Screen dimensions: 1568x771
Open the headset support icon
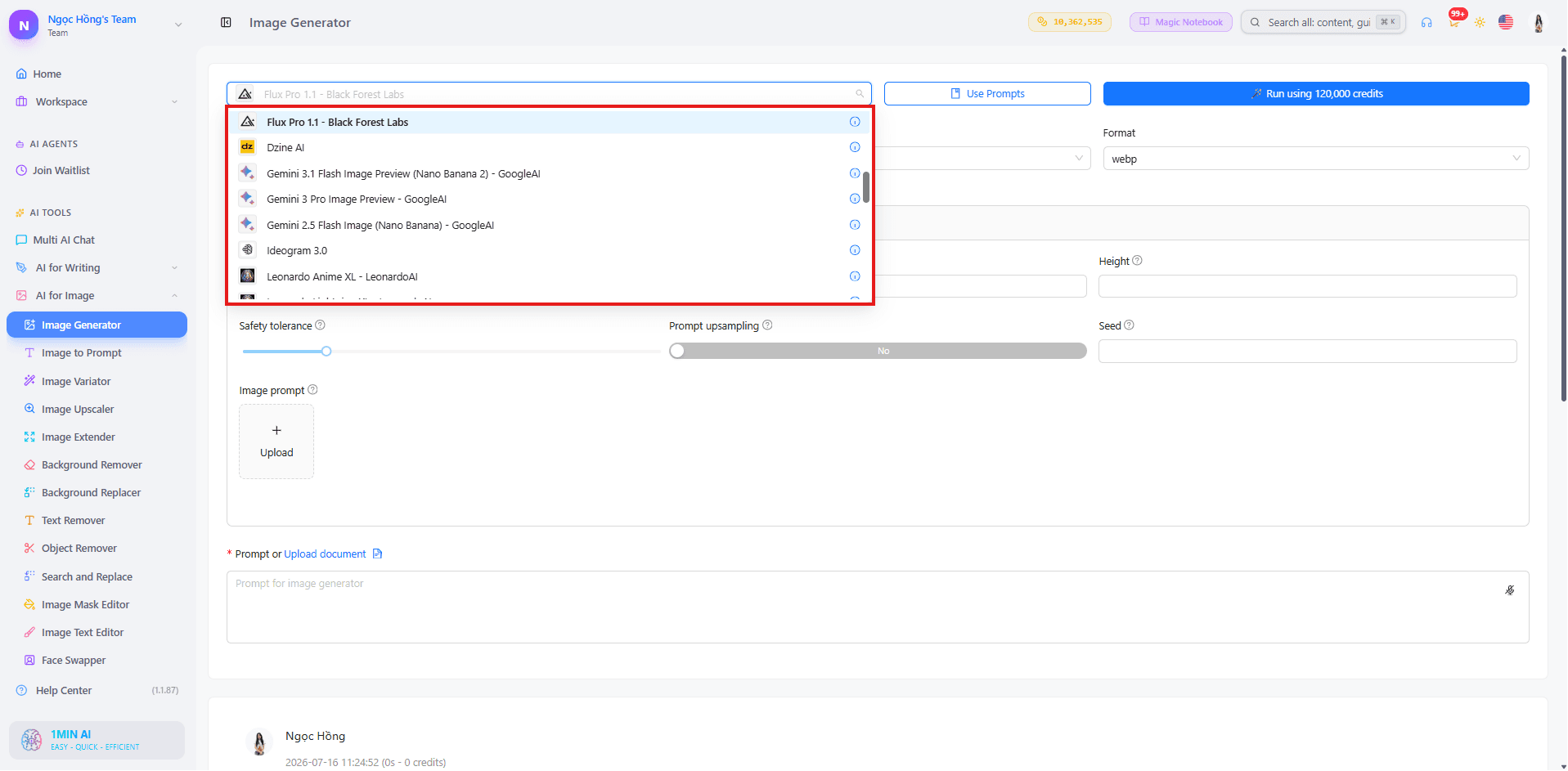(x=1426, y=22)
